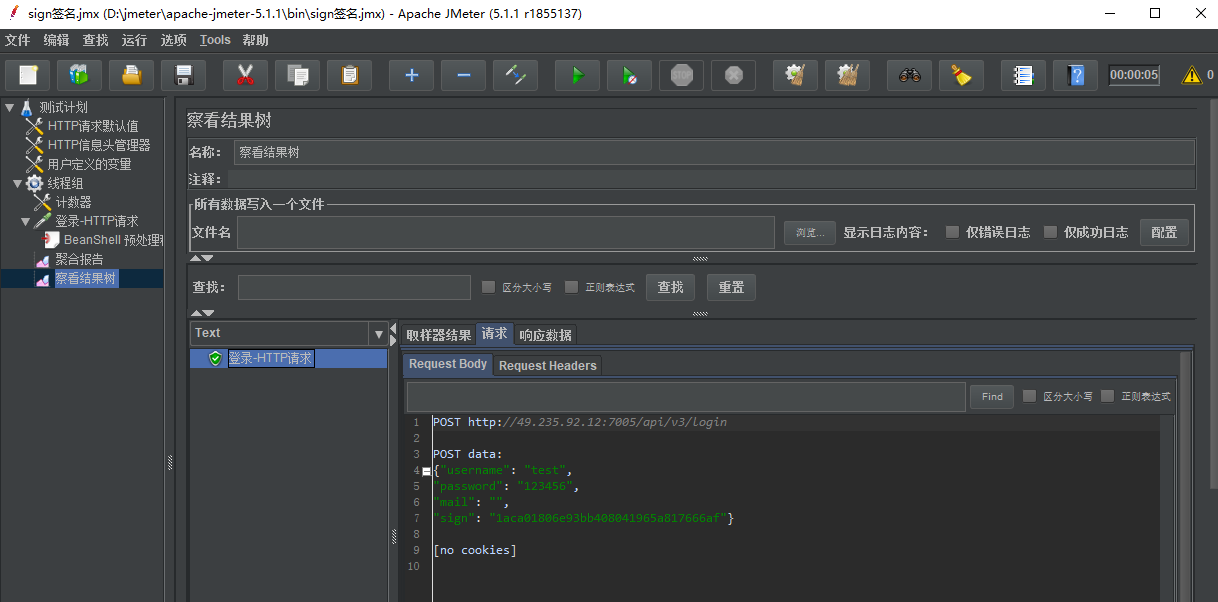Screen dimensions: 1218x602
Task: Collapse the 测试计划 tree node
Action: tap(10, 107)
